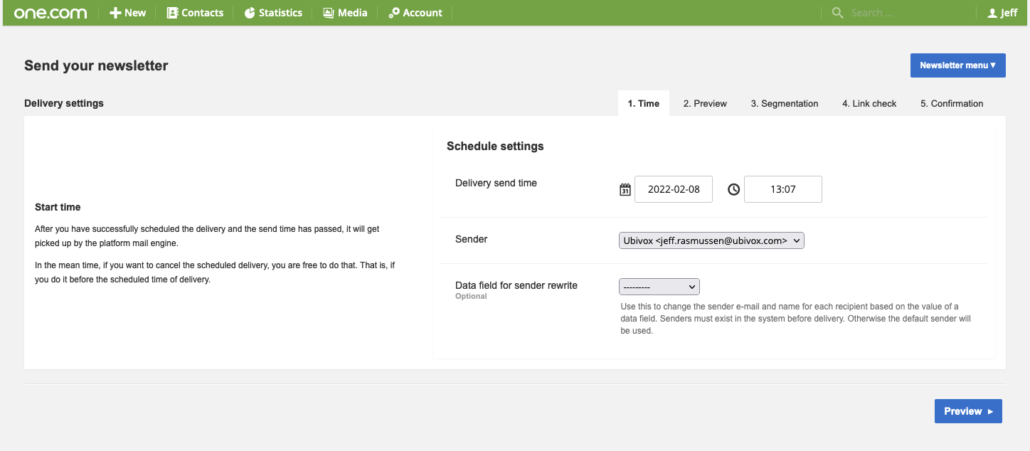Viewport: 1030px width, 451px height.
Task: Select the 4. Link check tab
Action: [x=869, y=104]
